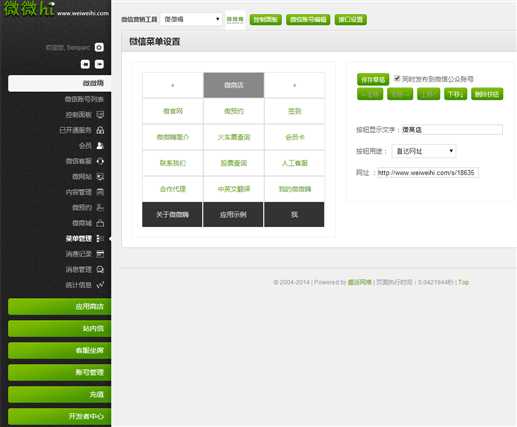Click the 上移 faded green button
Viewport: 517px width, 427px height.
[x=428, y=94]
